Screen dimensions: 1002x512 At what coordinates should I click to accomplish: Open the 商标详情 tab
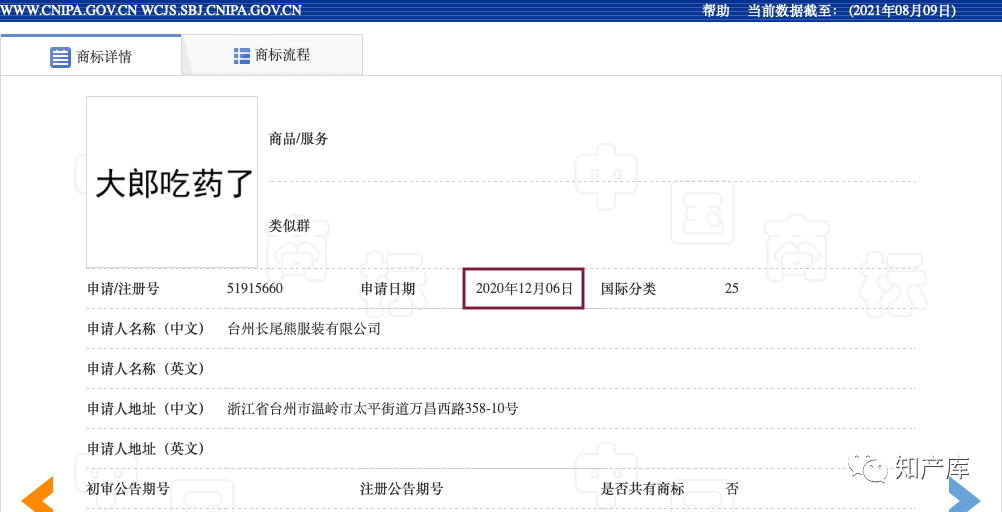pyautogui.click(x=91, y=56)
